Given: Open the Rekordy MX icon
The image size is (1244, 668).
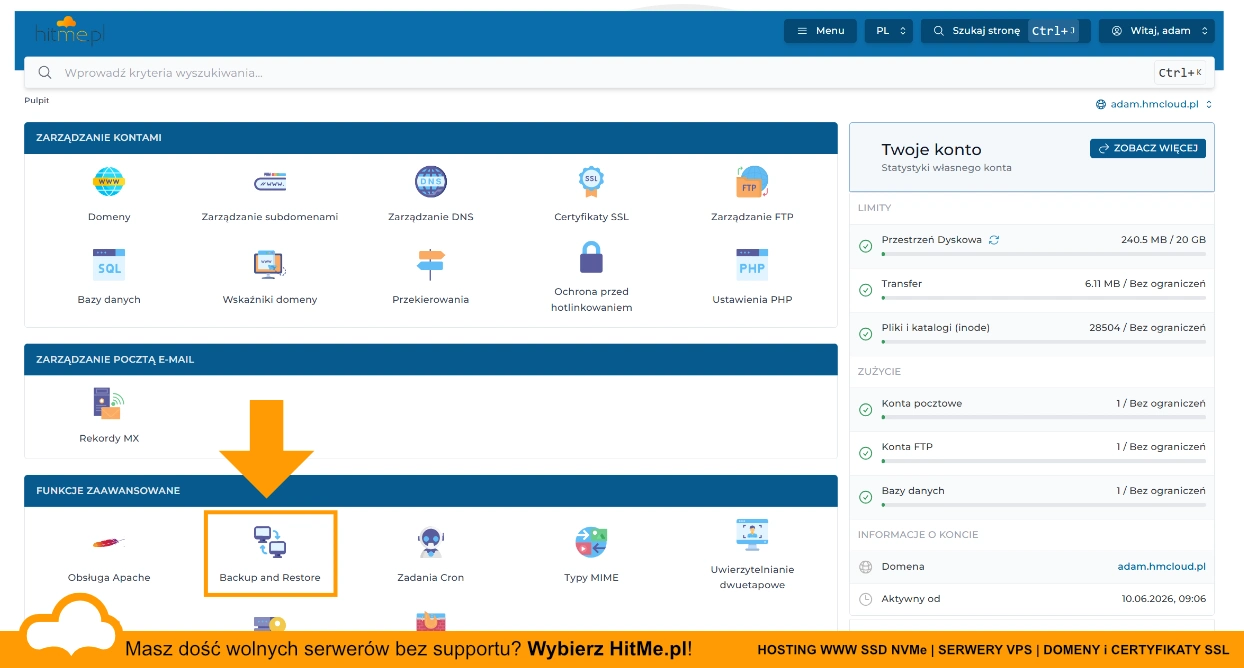Looking at the screenshot, I should (x=109, y=404).
